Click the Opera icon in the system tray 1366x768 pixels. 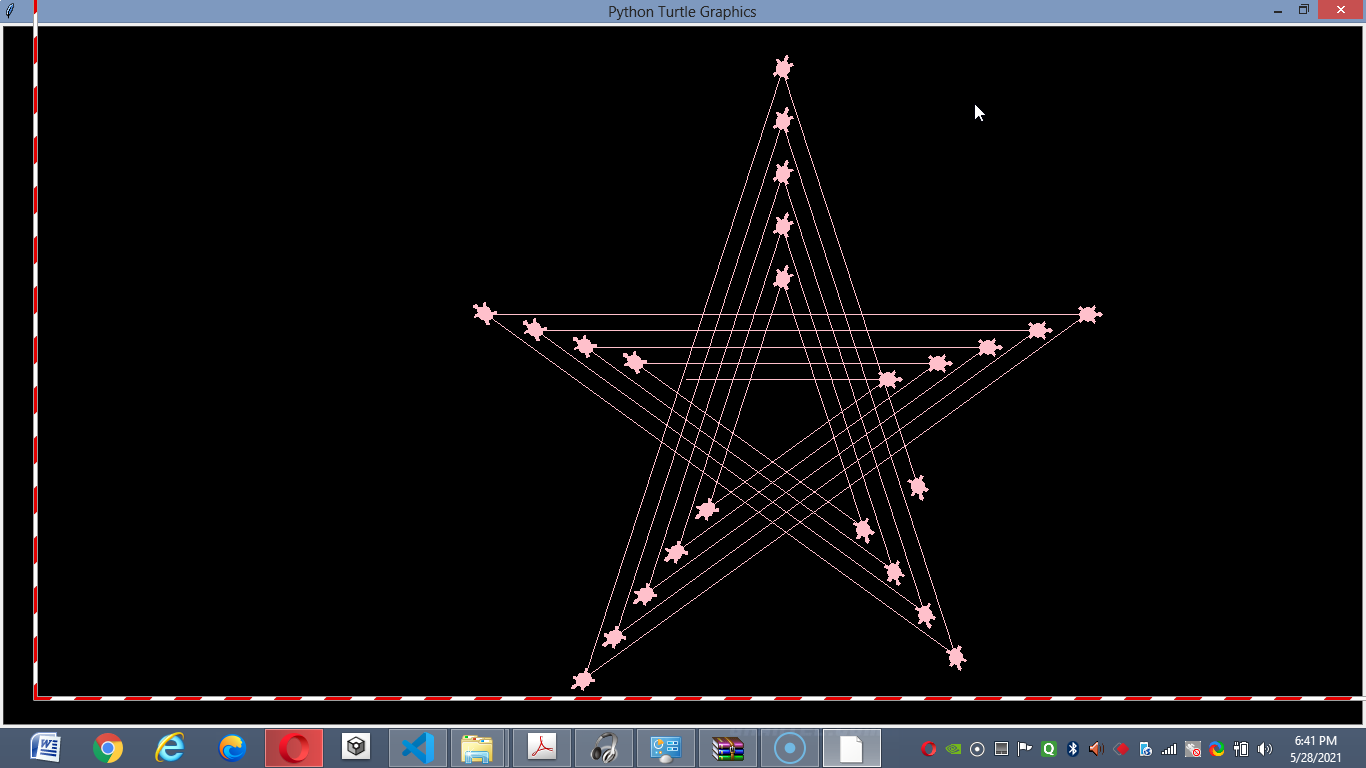coord(929,749)
